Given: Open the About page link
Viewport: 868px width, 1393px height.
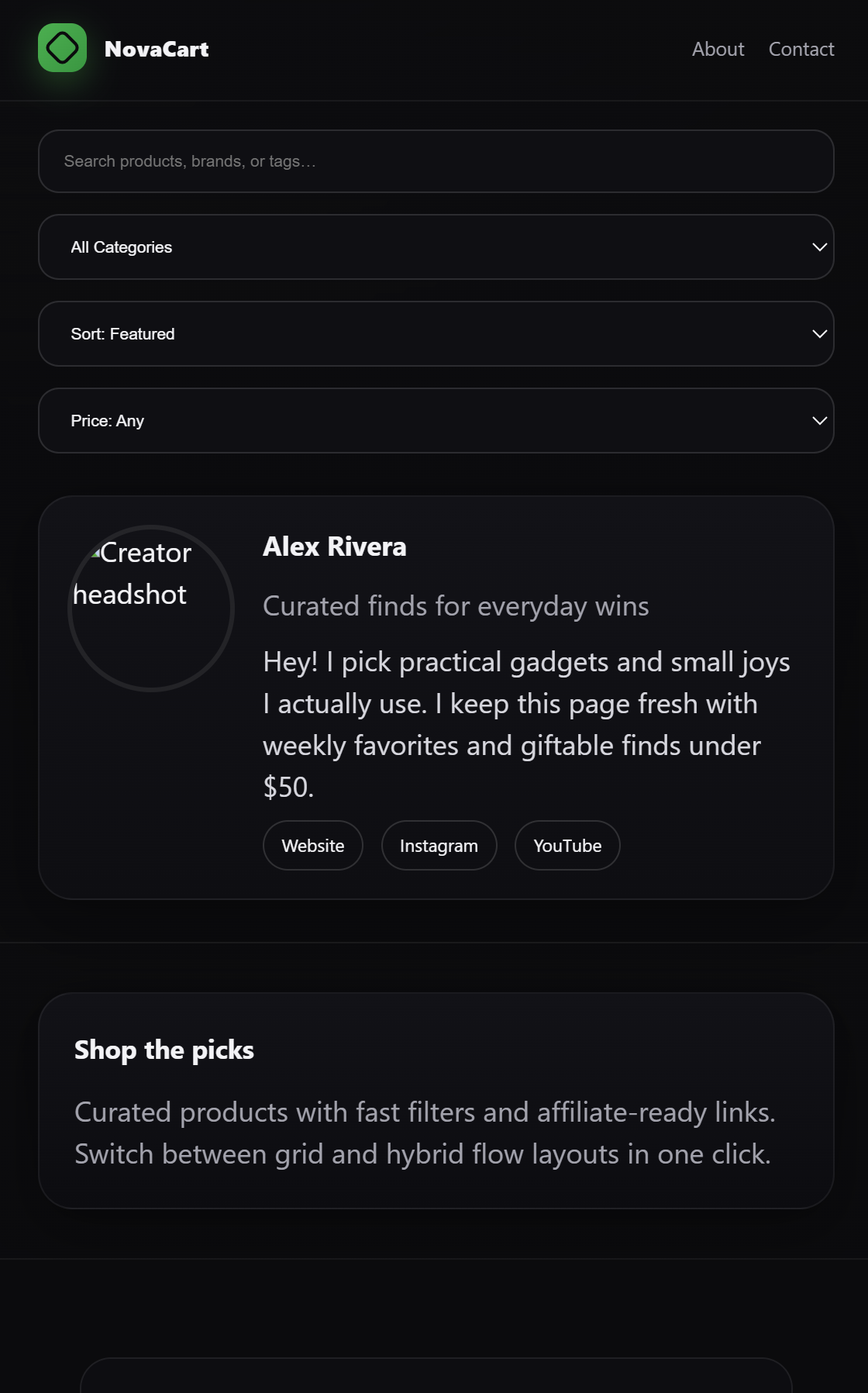Looking at the screenshot, I should [718, 49].
